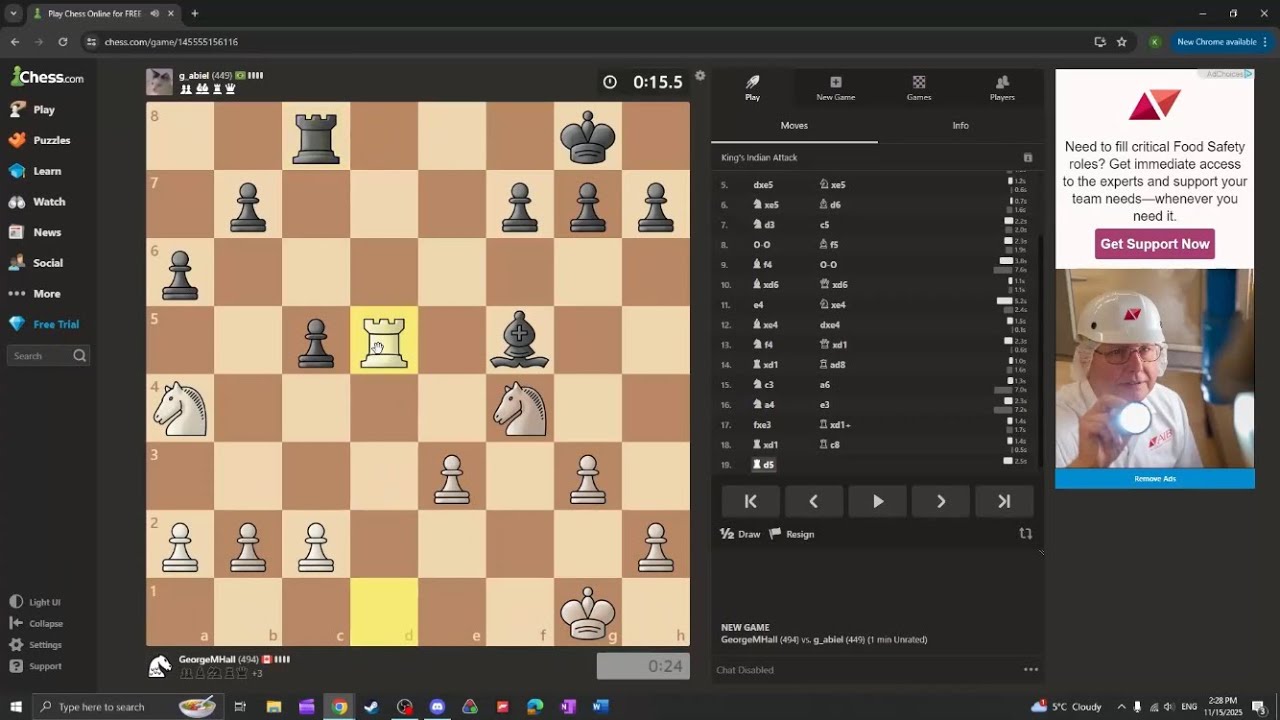
Task: Open Chrome profile avatar
Action: click(x=1155, y=42)
